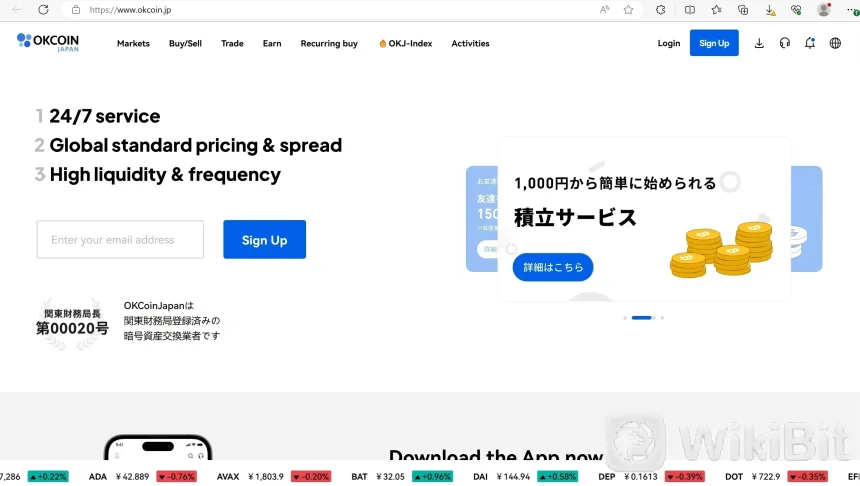Click the 詳細はこちら banner button
The image size is (860, 486).
pyautogui.click(x=553, y=267)
